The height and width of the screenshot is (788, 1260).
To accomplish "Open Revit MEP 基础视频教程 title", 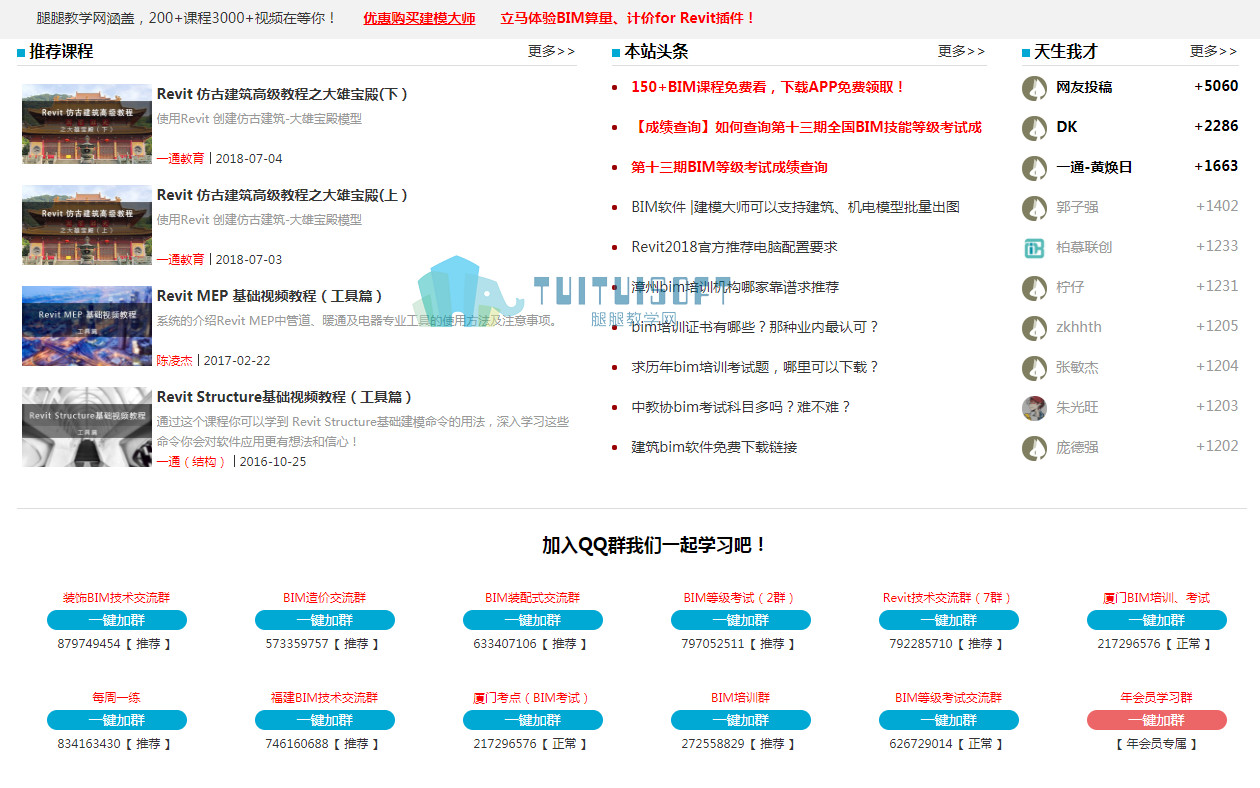I will click(271, 296).
